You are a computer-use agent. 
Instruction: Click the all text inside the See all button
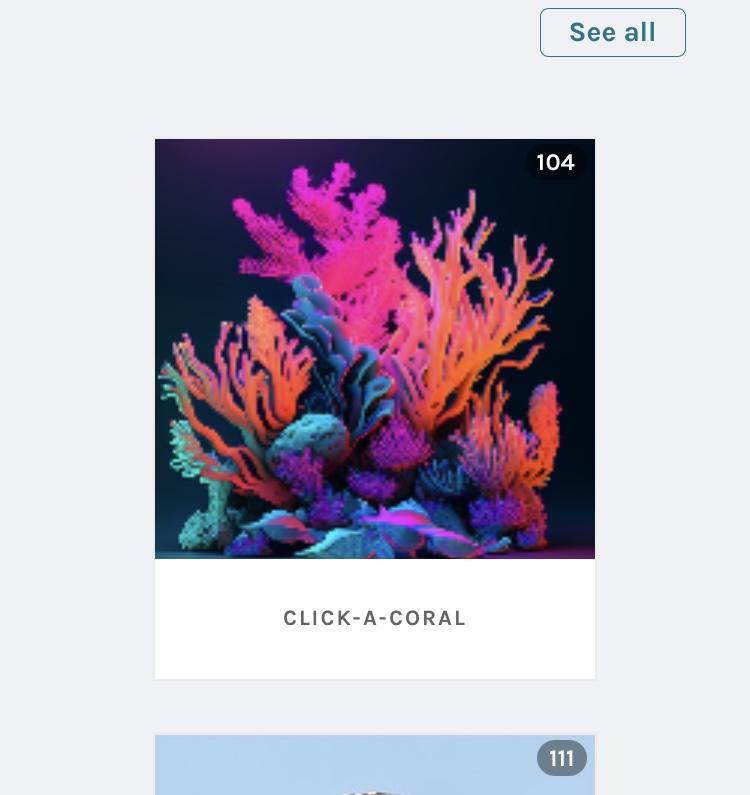640,32
